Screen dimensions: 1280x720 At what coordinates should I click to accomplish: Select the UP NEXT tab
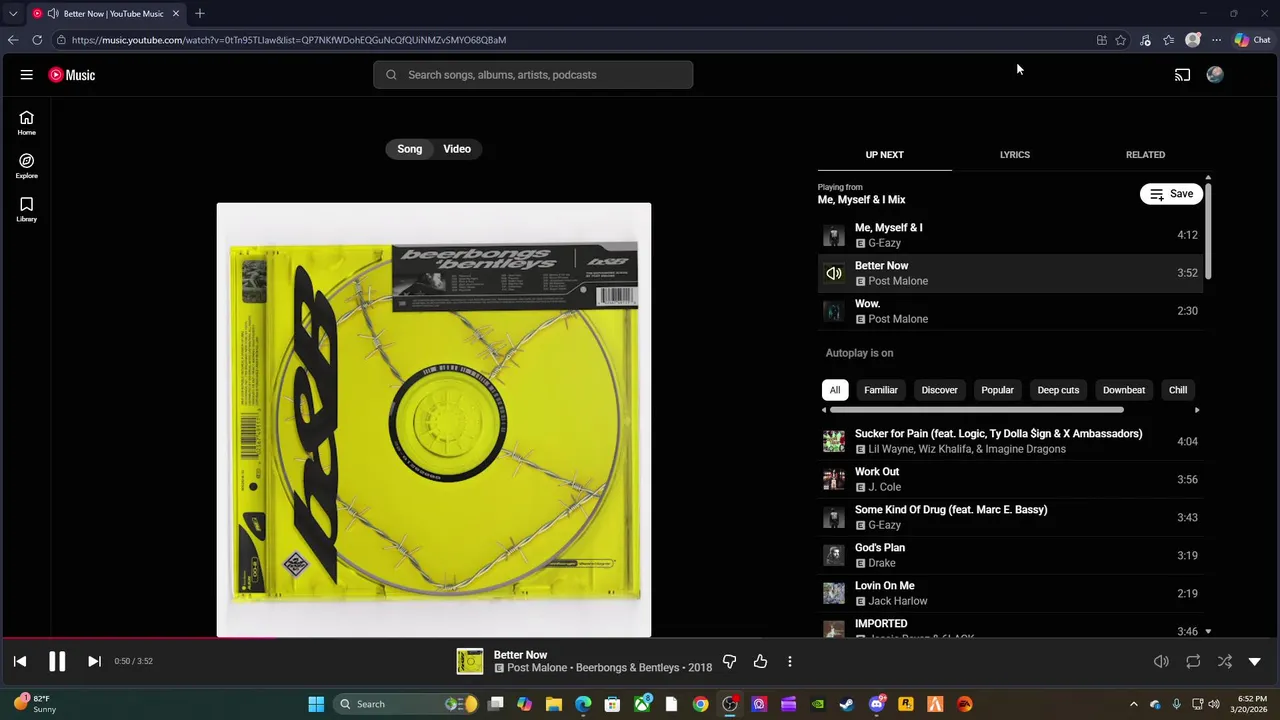coord(884,155)
